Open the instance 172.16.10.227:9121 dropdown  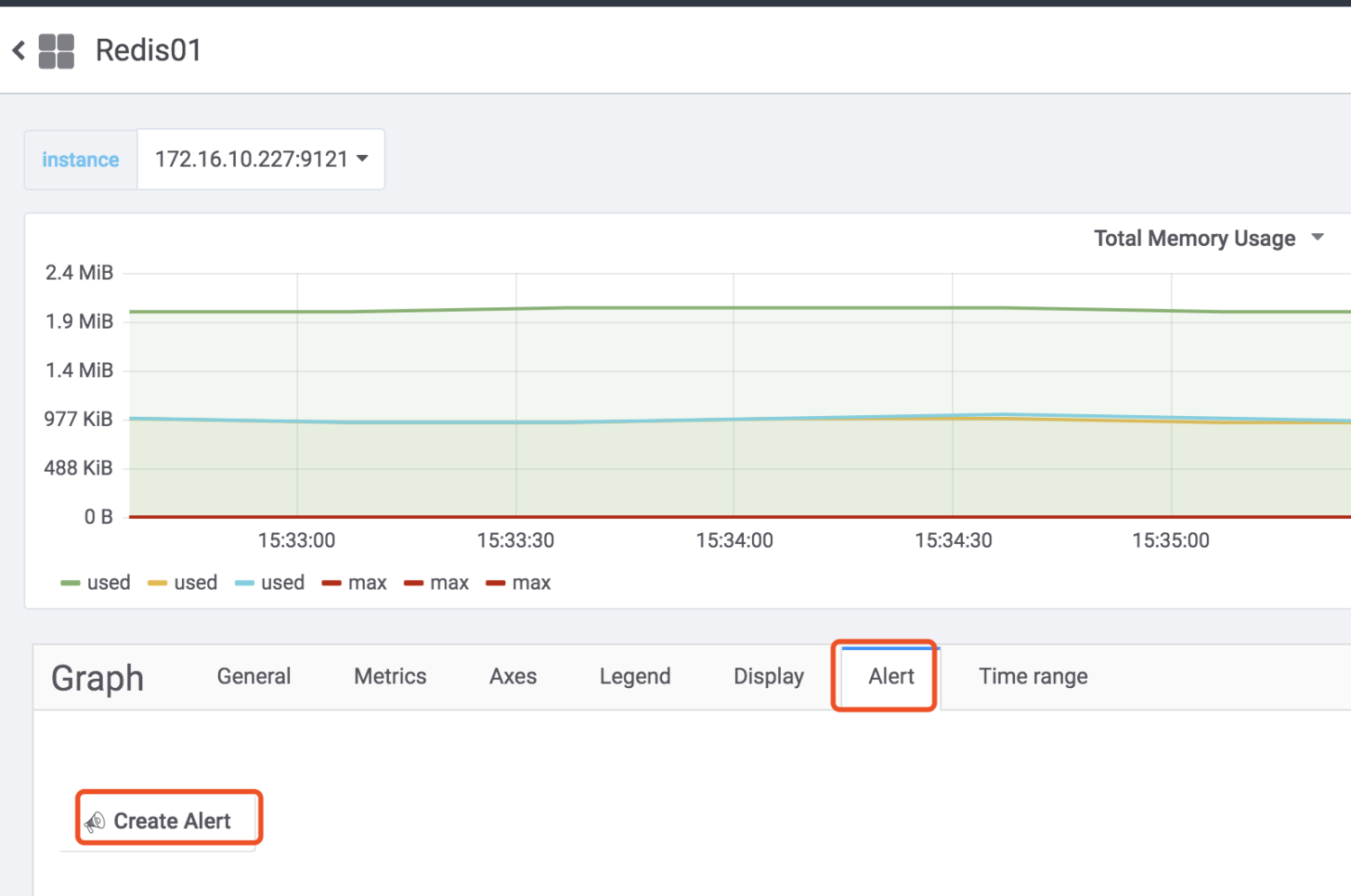click(261, 159)
